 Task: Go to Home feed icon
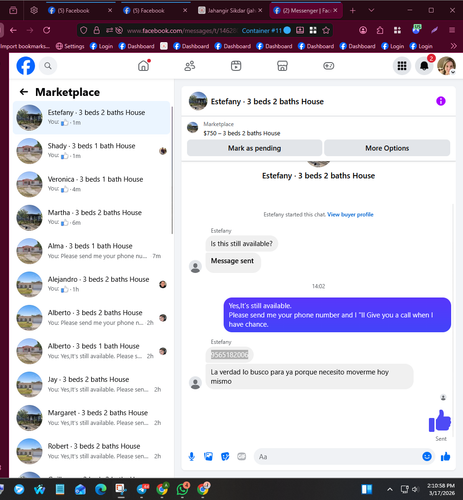click(144, 66)
